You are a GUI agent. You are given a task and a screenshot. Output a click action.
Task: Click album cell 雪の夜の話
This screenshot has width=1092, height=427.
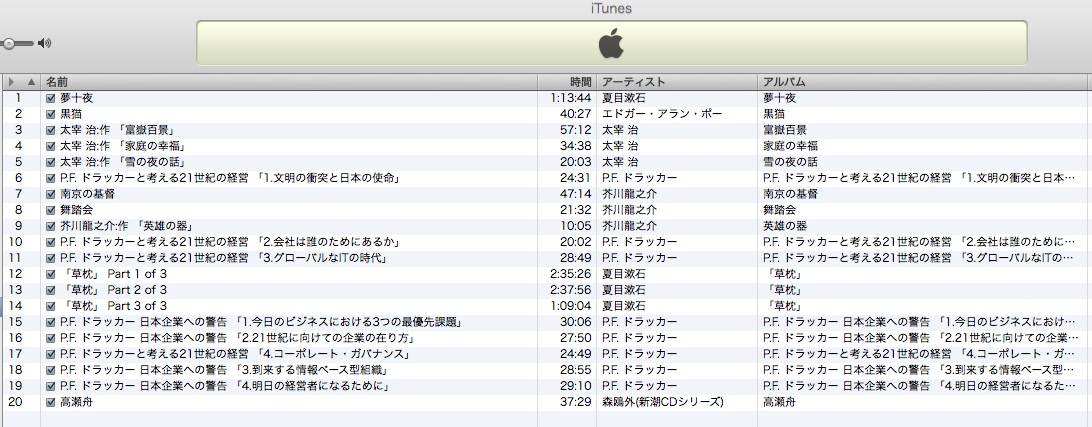coord(790,162)
